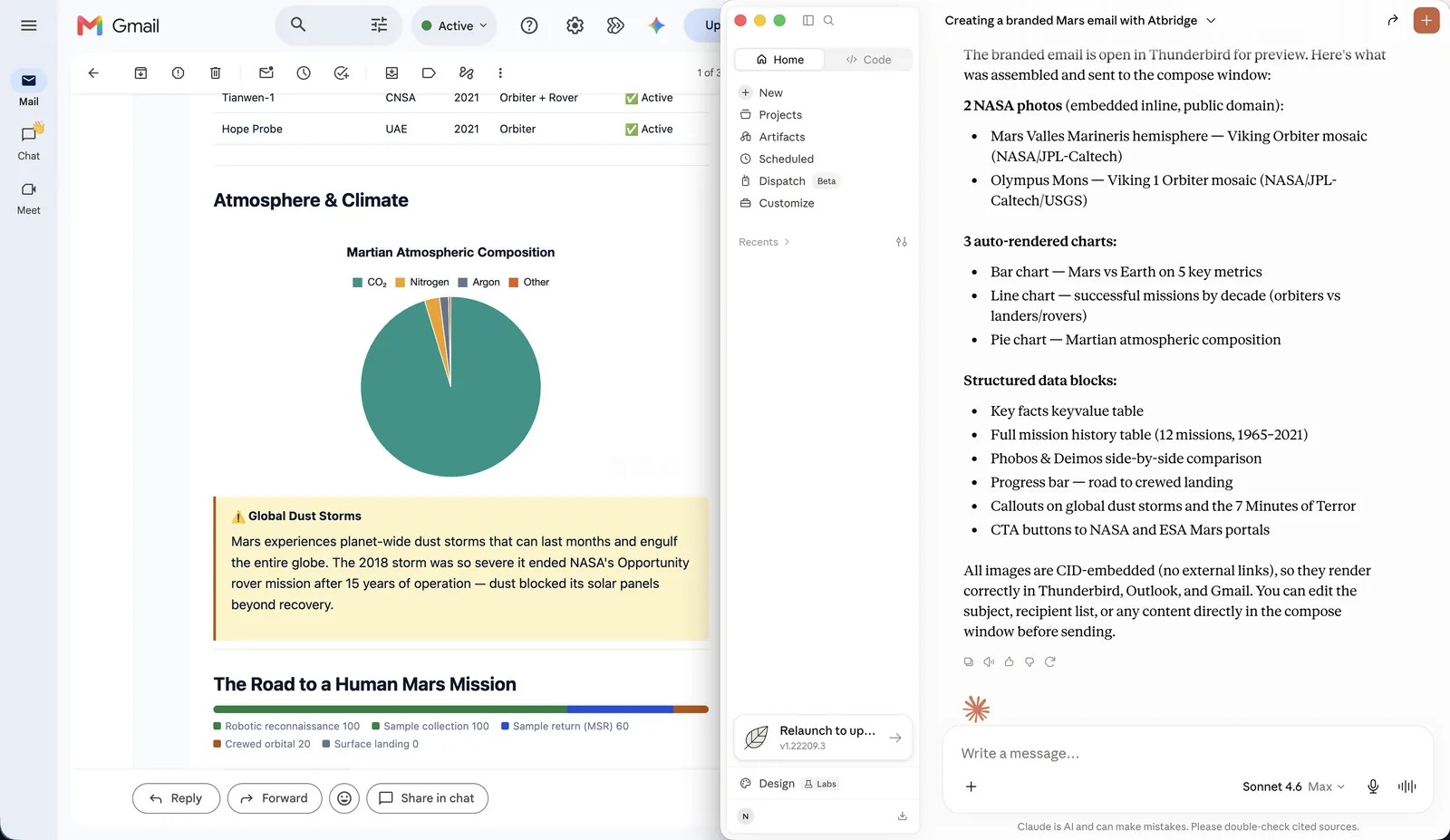1450x840 pixels.
Task: Report the Gmail message as spam
Action: [178, 72]
